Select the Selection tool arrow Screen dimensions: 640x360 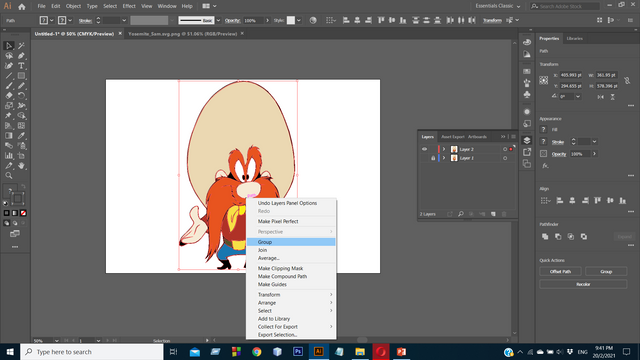[9, 46]
